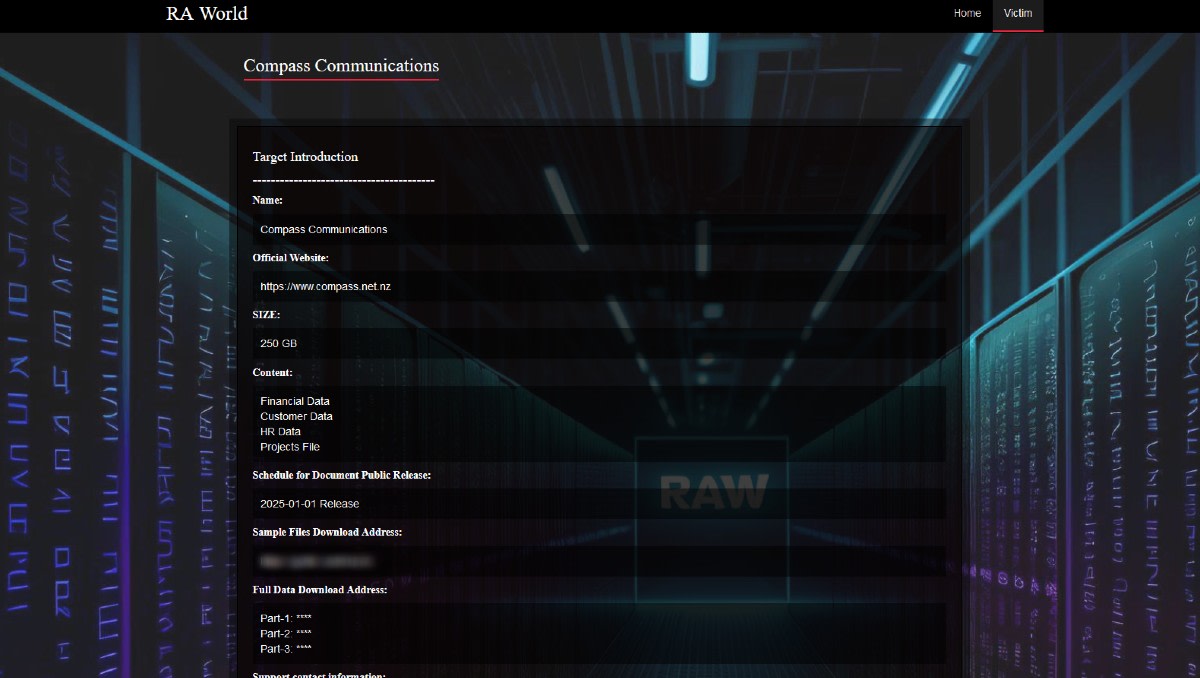Screen dimensions: 1200x678
Task: Click the https://www.compass.net.nz website text
Action: pyautogui.click(x=325, y=286)
